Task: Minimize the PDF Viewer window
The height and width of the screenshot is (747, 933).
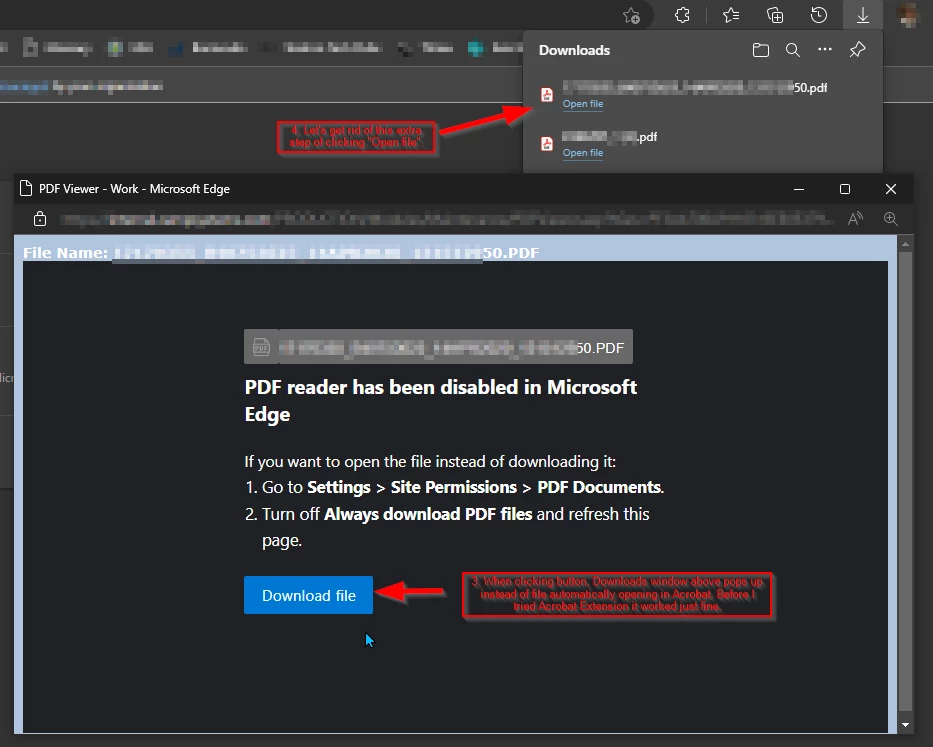Action: click(x=799, y=189)
